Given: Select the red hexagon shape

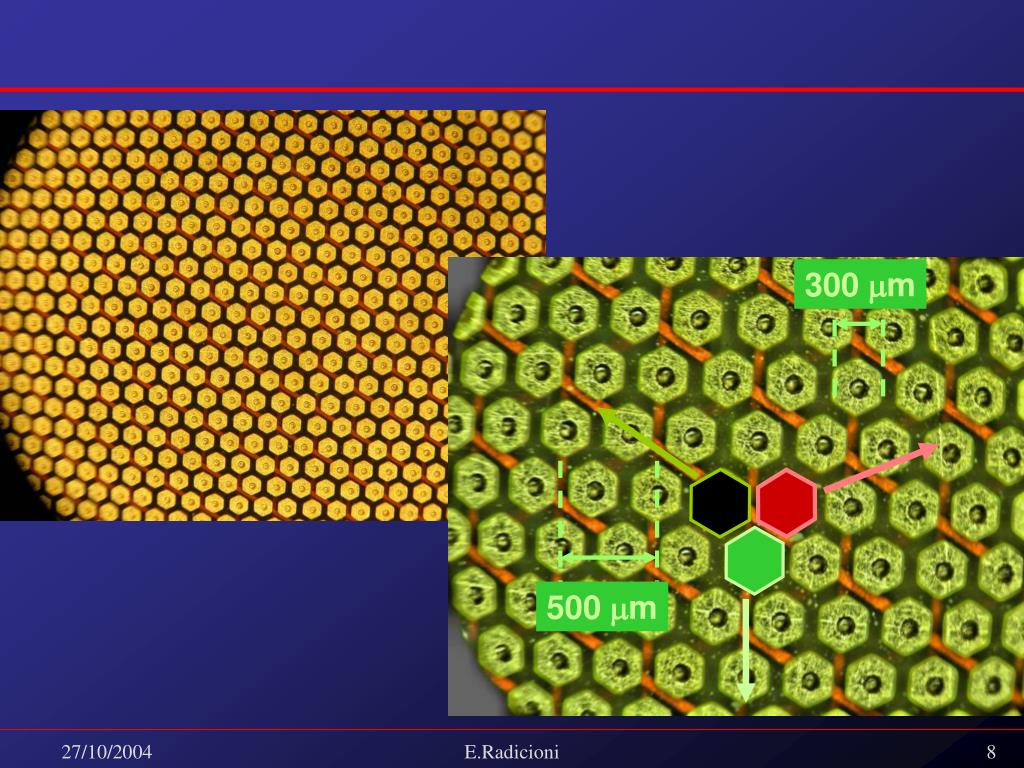Looking at the screenshot, I should pos(787,503).
